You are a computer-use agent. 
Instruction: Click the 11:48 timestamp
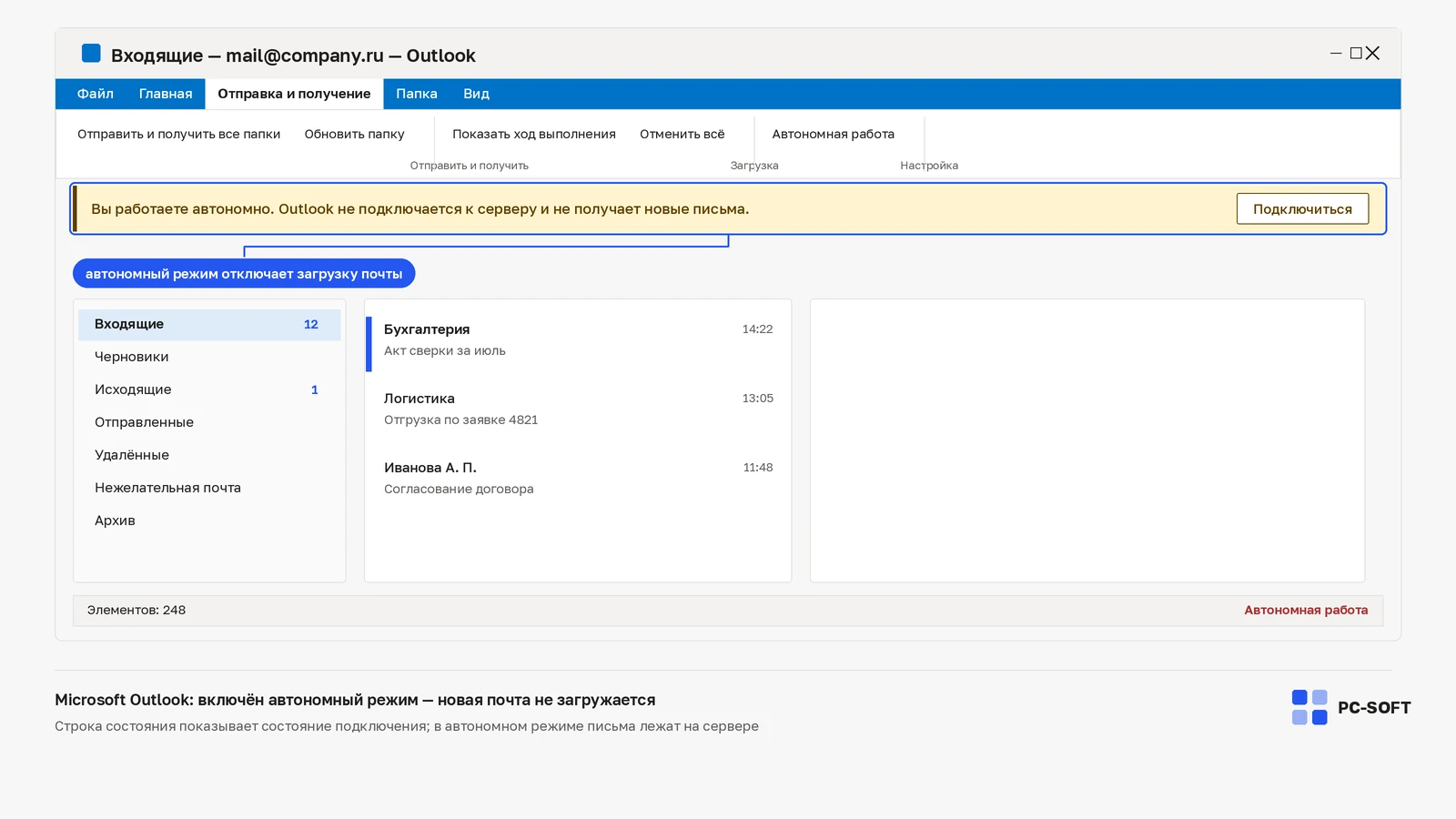point(757,468)
